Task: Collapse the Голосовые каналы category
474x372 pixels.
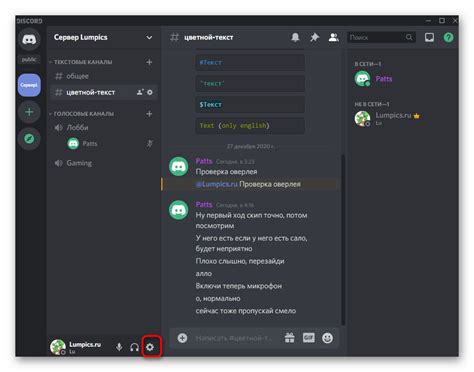Action: [x=82, y=114]
